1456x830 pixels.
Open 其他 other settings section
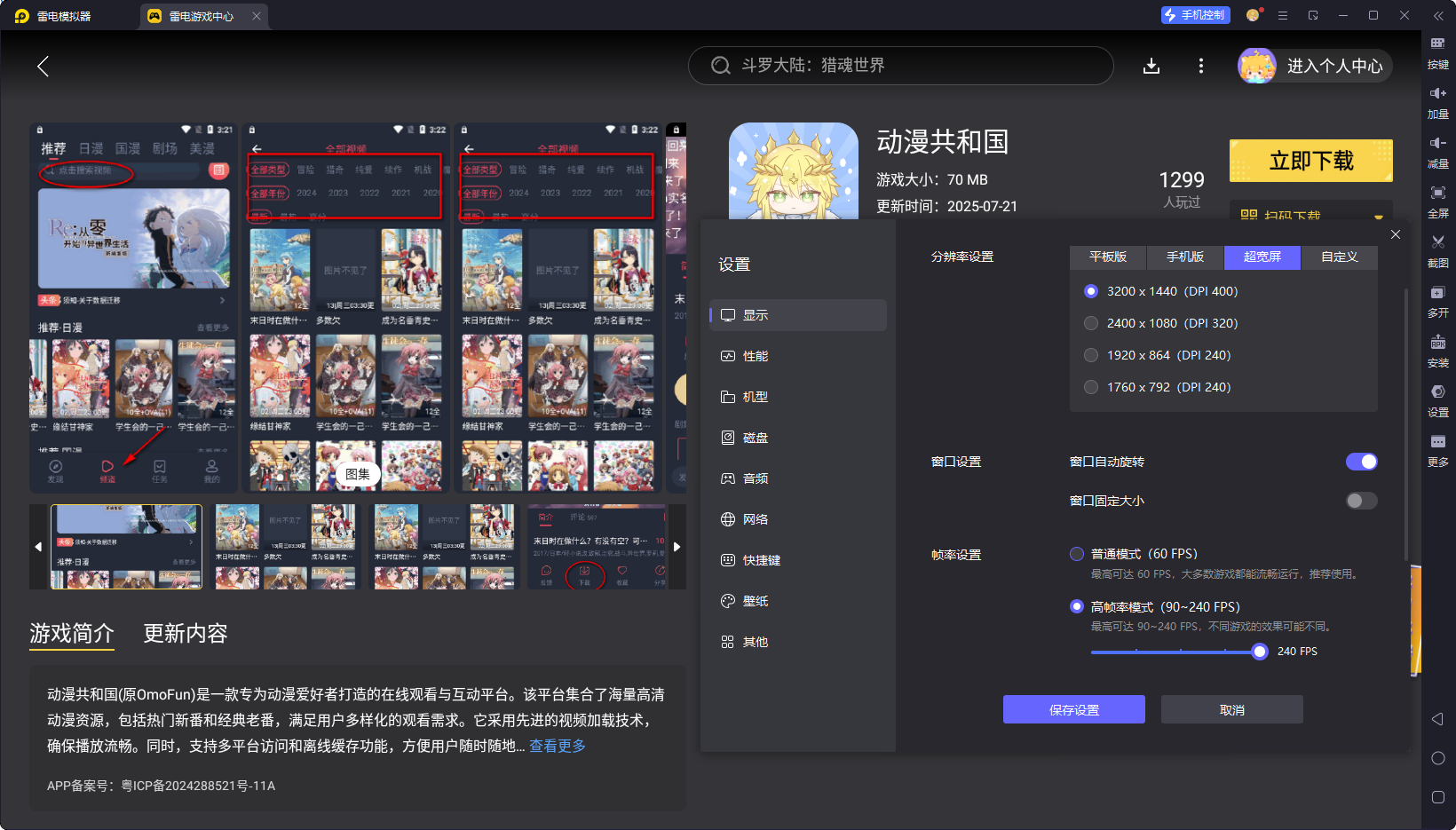click(x=798, y=642)
